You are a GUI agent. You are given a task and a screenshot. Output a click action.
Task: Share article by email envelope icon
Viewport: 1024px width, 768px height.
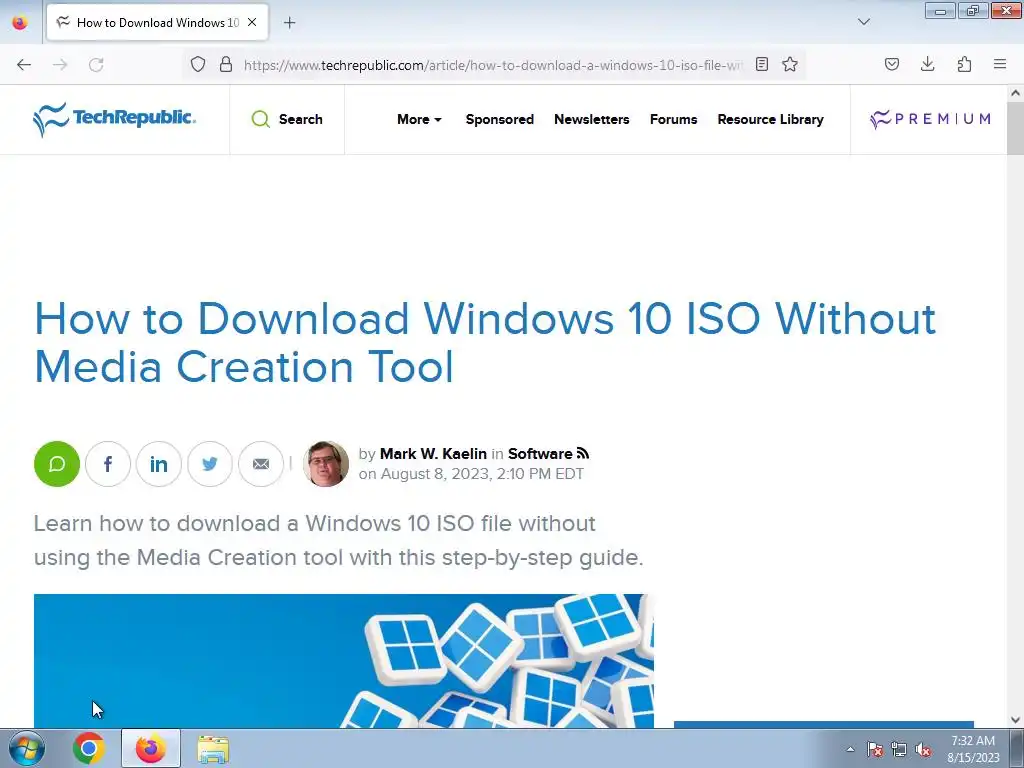[261, 464]
